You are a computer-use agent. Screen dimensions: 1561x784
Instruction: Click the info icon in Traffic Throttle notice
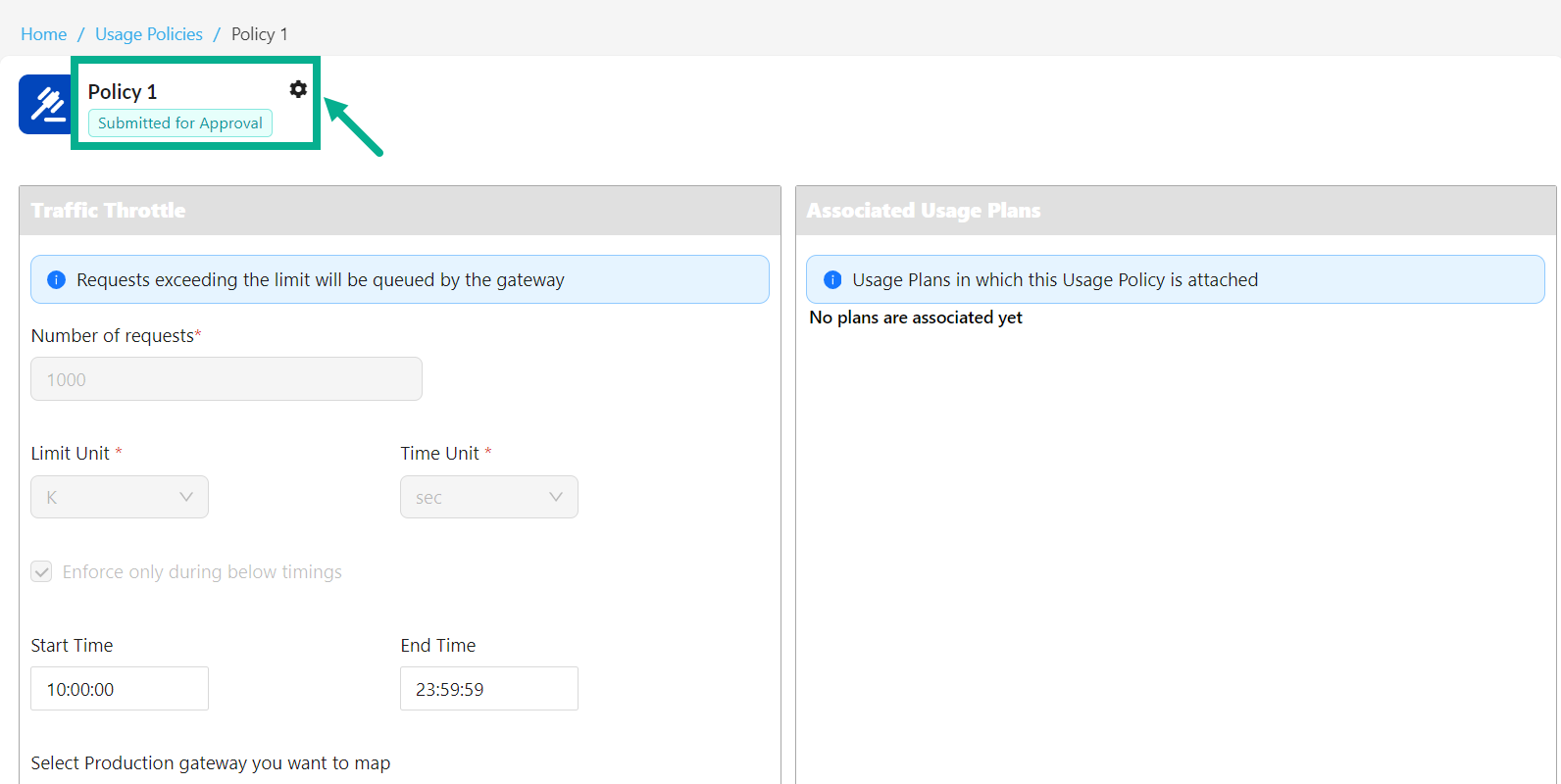click(x=57, y=280)
